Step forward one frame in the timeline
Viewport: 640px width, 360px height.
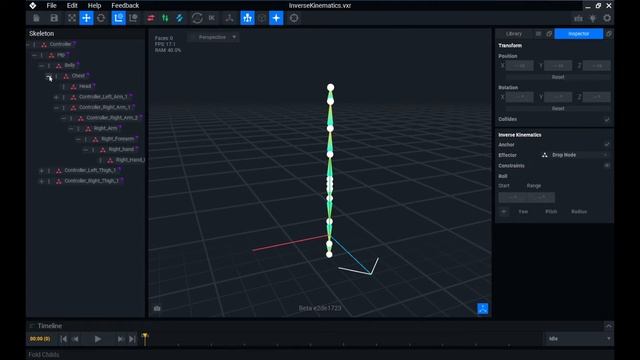point(120,339)
